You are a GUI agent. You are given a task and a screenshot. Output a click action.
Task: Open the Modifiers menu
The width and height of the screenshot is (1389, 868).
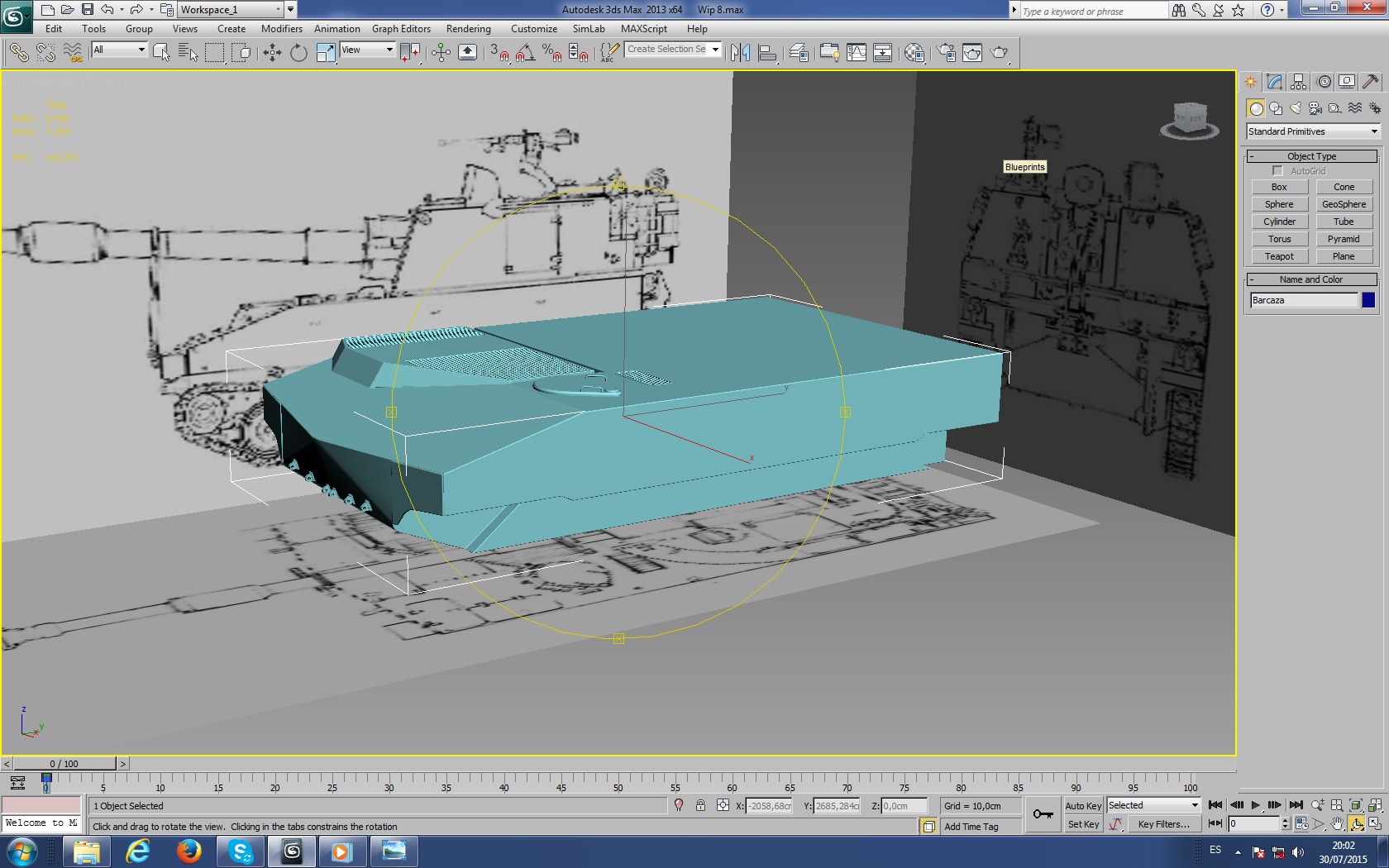[281, 29]
